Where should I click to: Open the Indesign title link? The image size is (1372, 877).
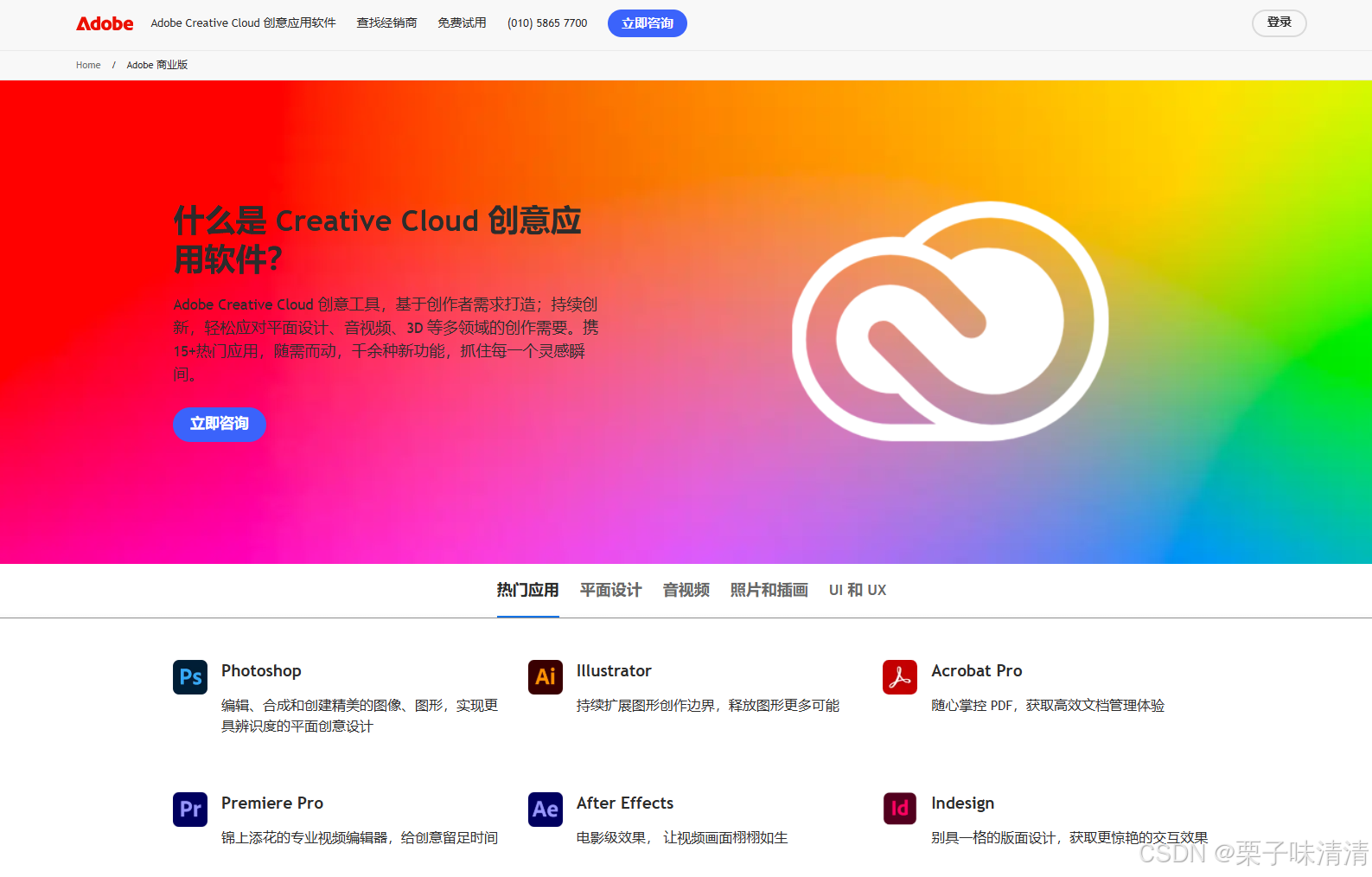[963, 803]
